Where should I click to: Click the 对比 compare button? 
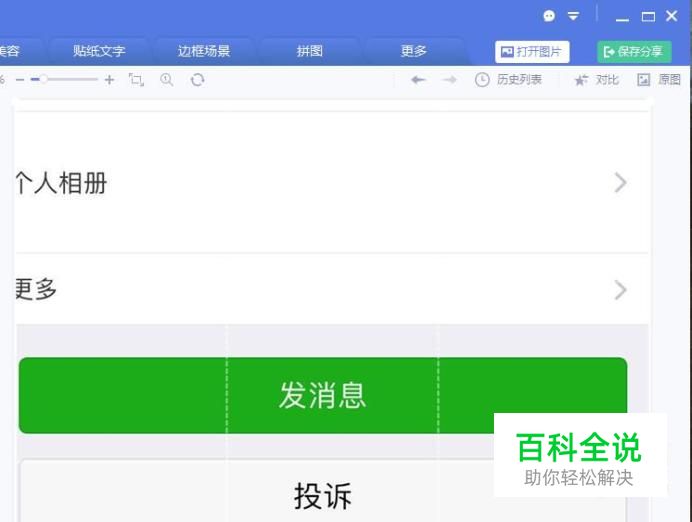596,80
